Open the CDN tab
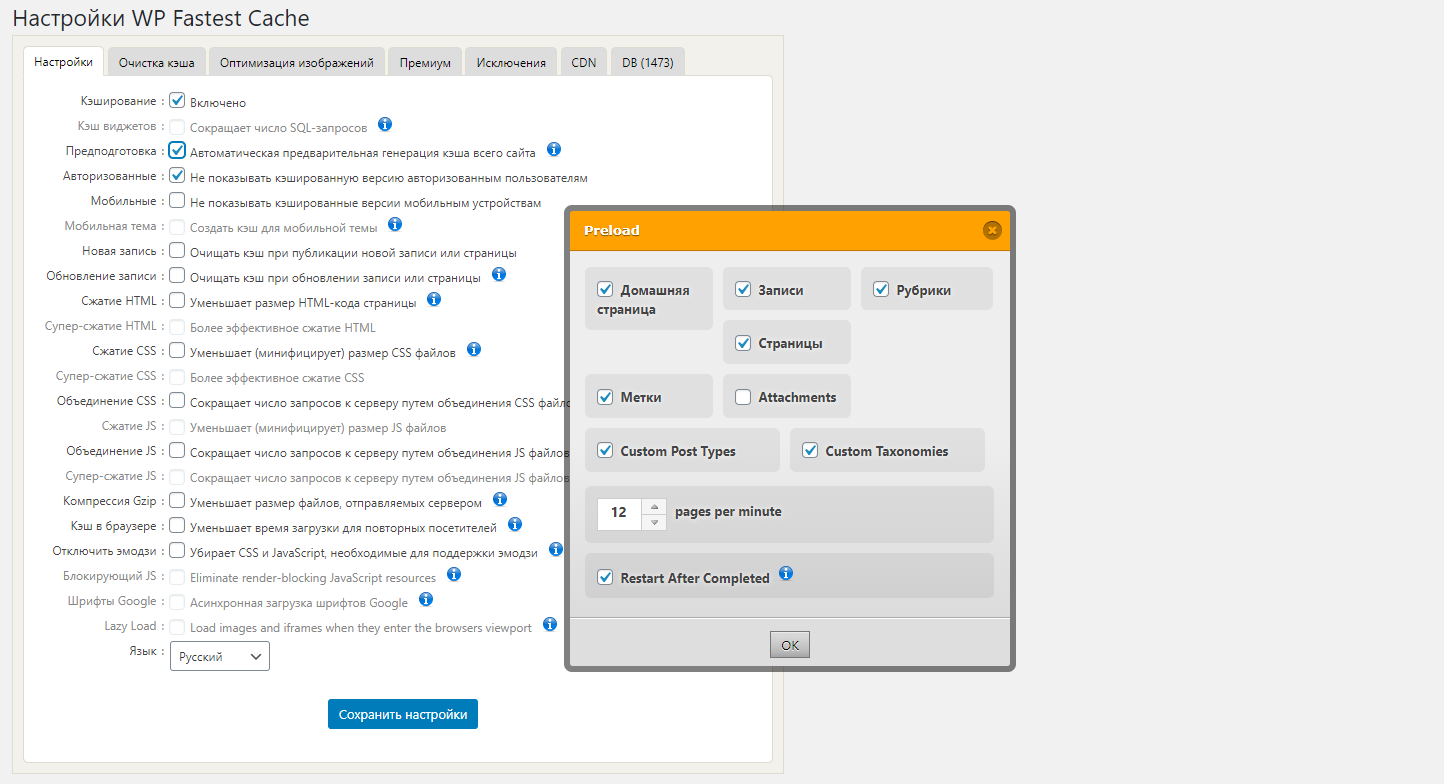 pos(584,62)
